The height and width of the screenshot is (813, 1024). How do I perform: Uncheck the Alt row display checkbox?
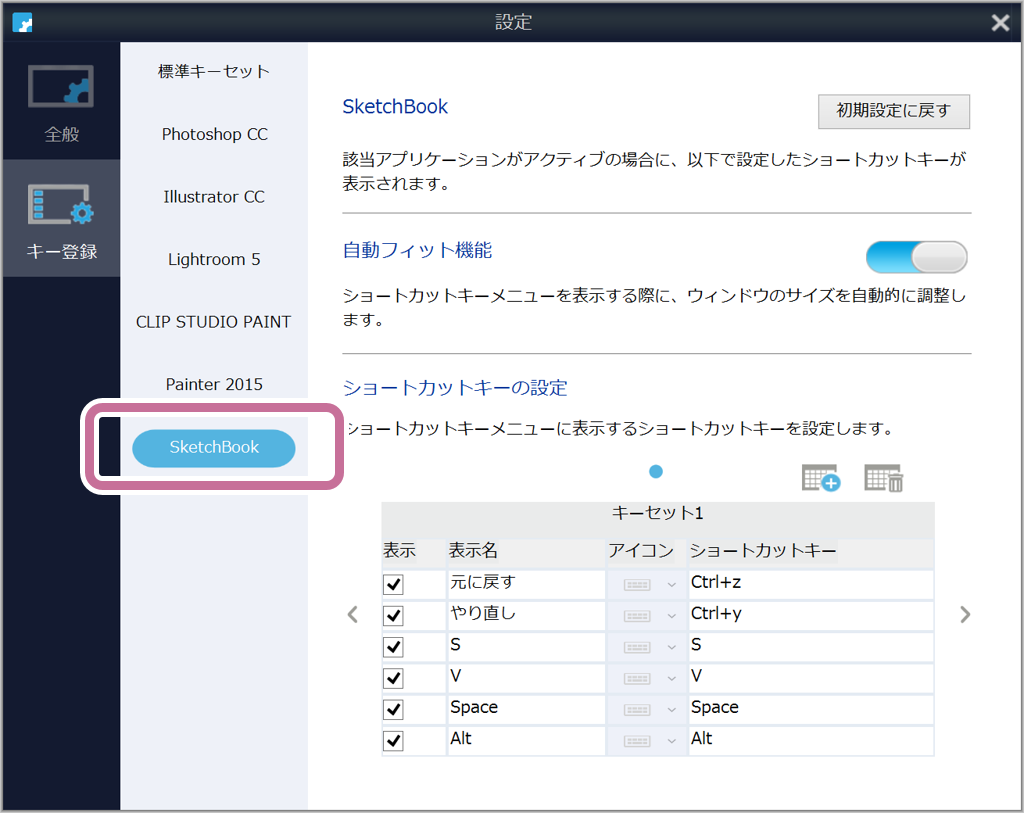393,741
